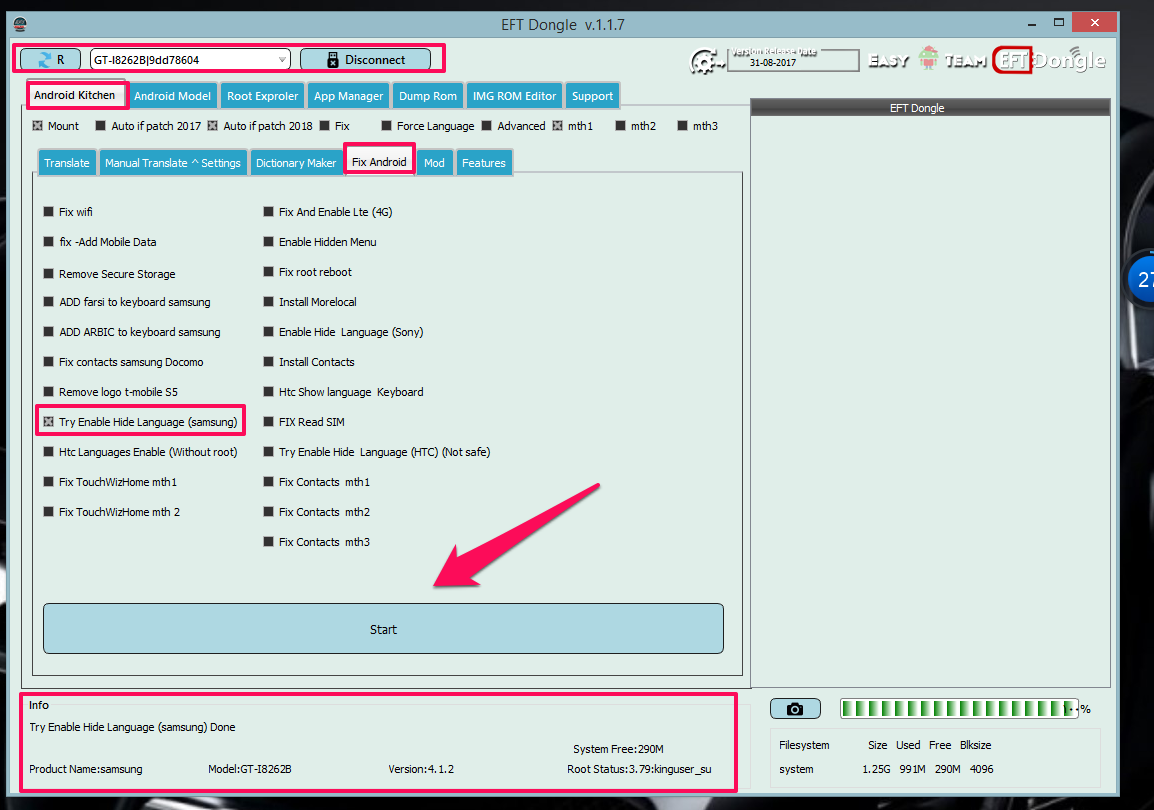Enable Auto if patch 2017 checkbox

coord(101,126)
